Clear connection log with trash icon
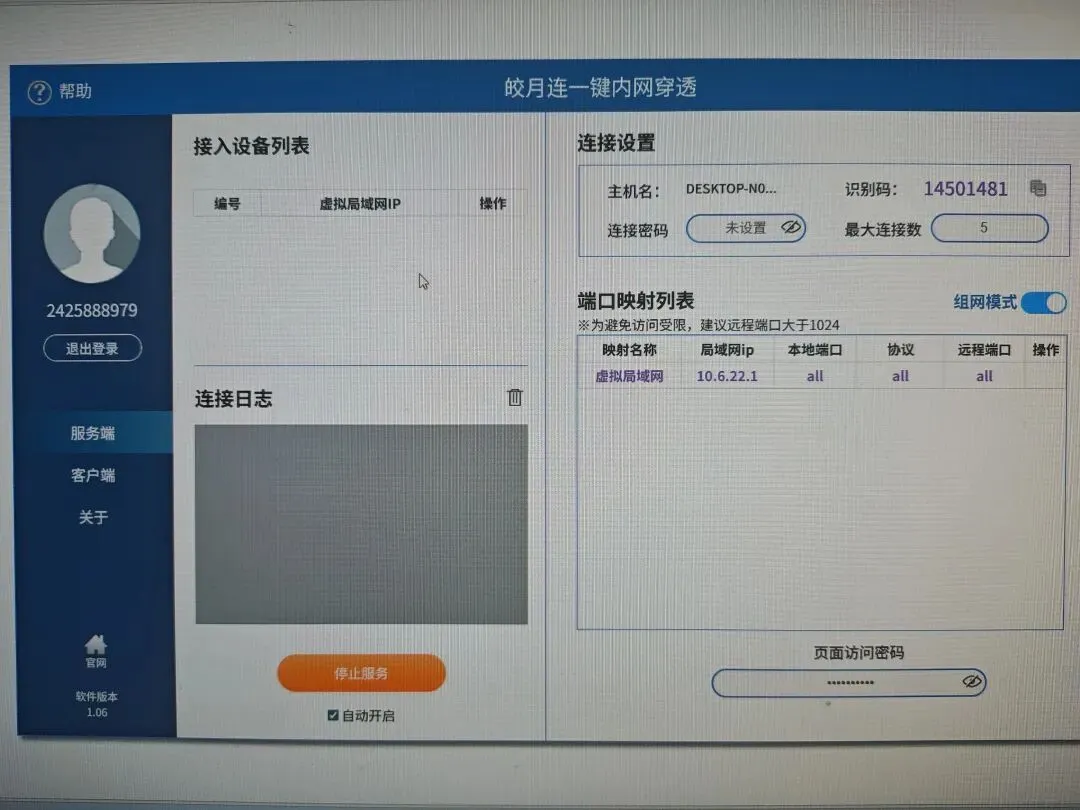This screenshot has width=1080, height=810. [515, 397]
